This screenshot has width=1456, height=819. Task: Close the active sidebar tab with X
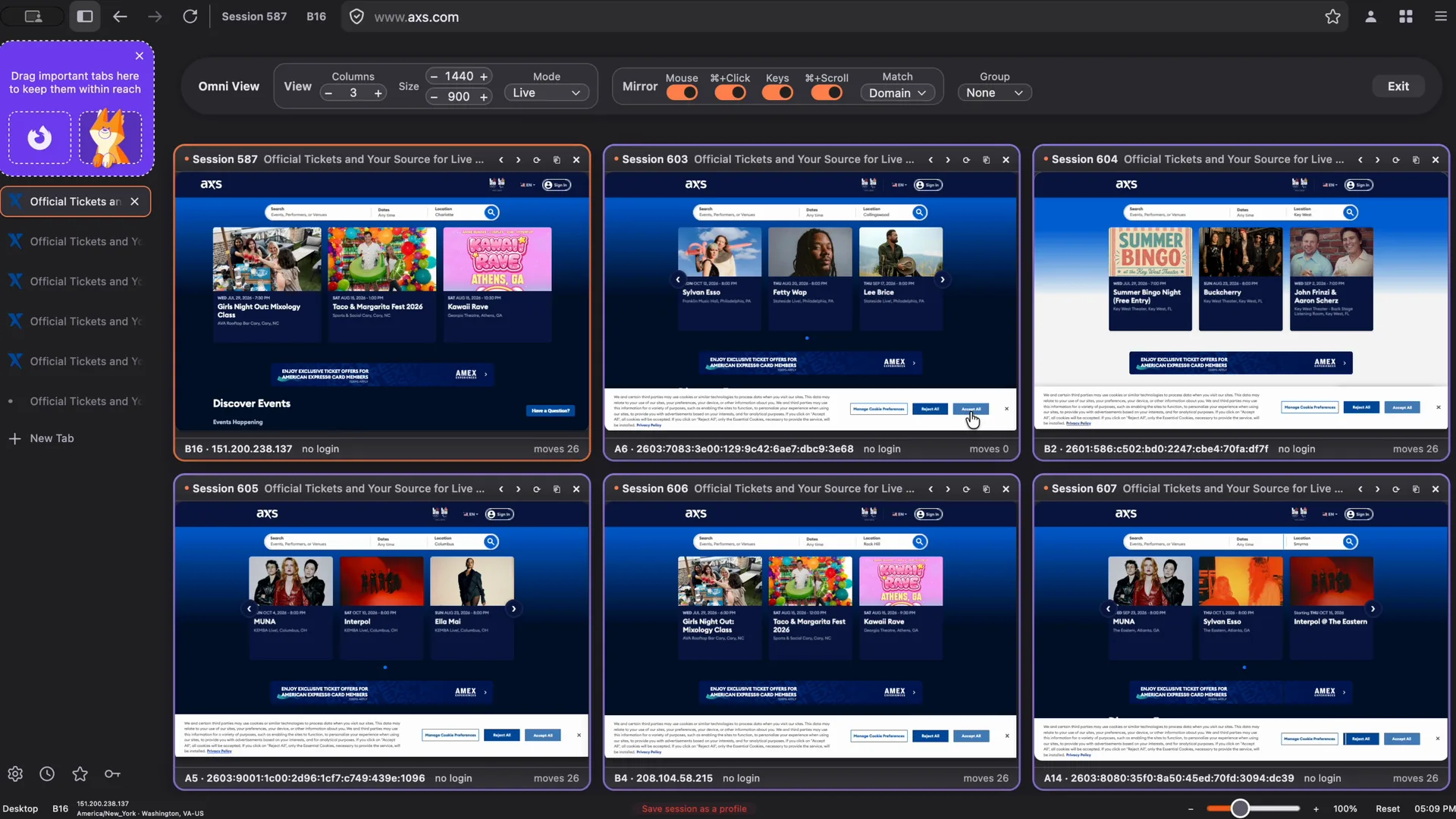134,202
